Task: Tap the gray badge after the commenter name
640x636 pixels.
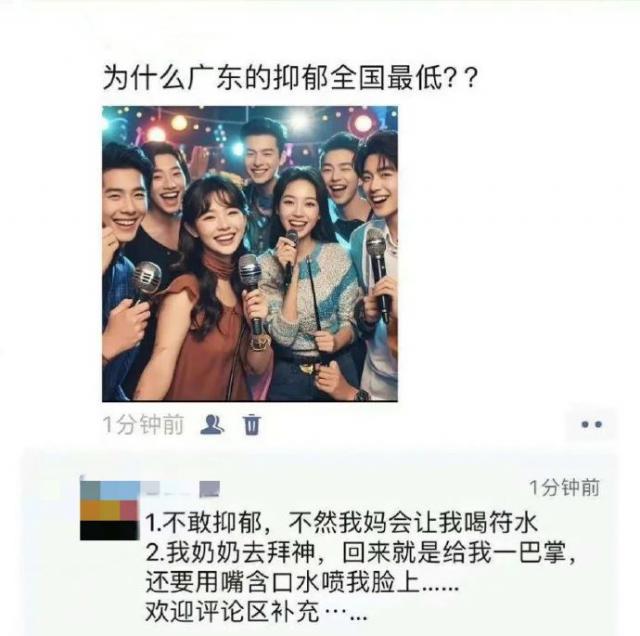Action: (210, 489)
